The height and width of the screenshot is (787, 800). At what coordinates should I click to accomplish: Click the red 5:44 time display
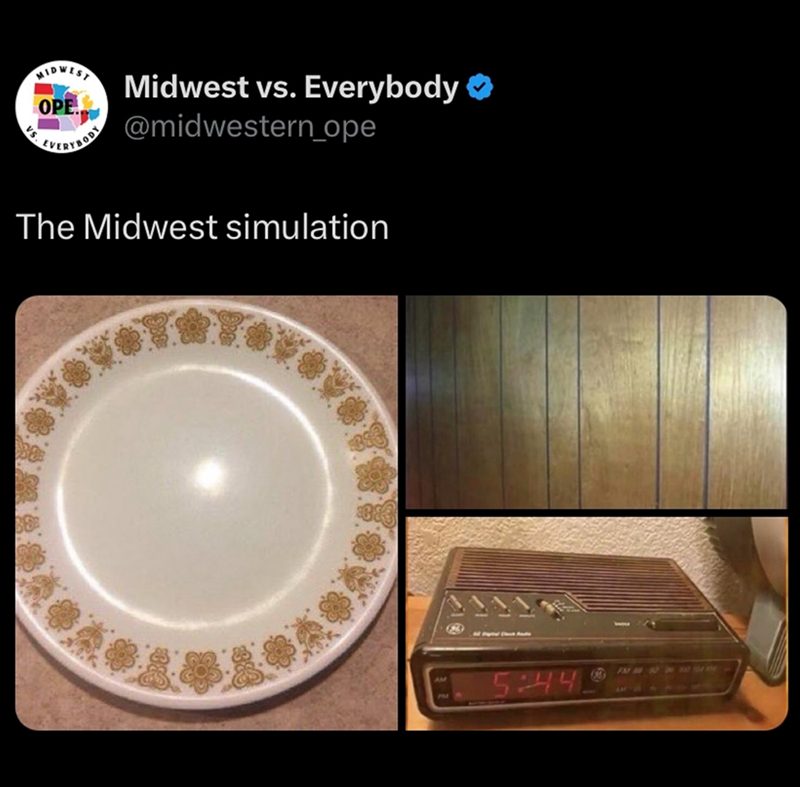pos(534,684)
